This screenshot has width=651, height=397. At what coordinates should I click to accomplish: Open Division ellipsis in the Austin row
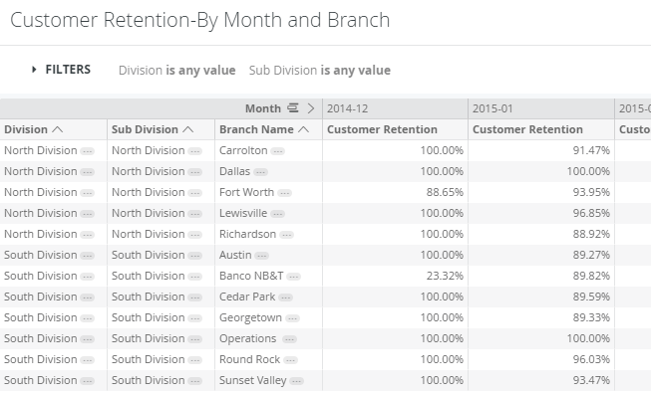(87, 256)
